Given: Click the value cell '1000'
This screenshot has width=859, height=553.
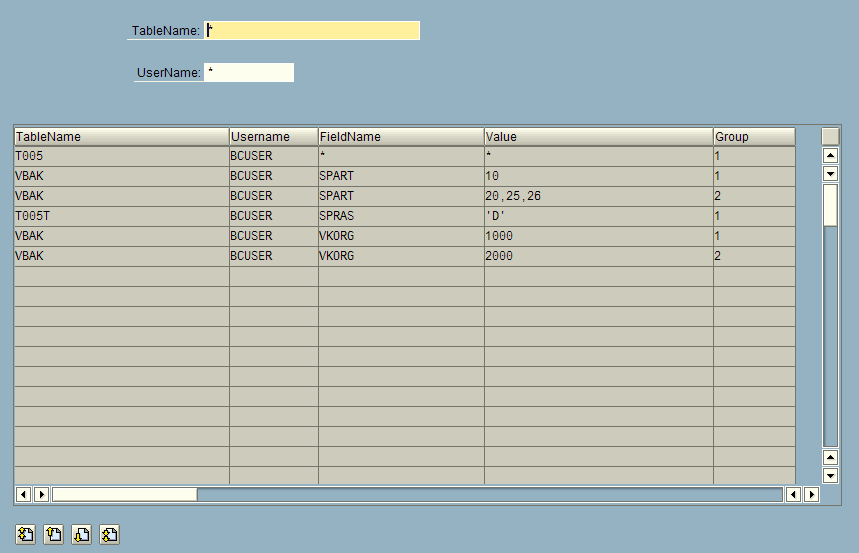Looking at the screenshot, I should [599, 236].
